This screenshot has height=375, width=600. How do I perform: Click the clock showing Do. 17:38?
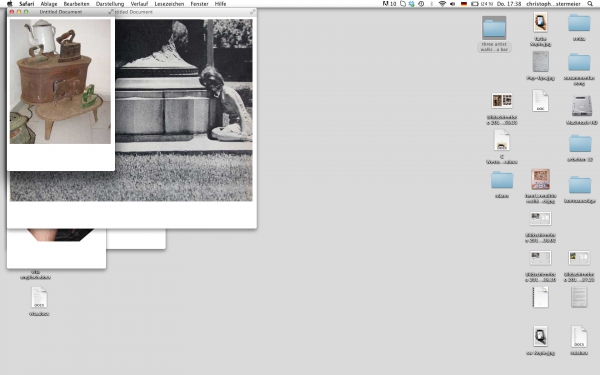[x=509, y=4]
